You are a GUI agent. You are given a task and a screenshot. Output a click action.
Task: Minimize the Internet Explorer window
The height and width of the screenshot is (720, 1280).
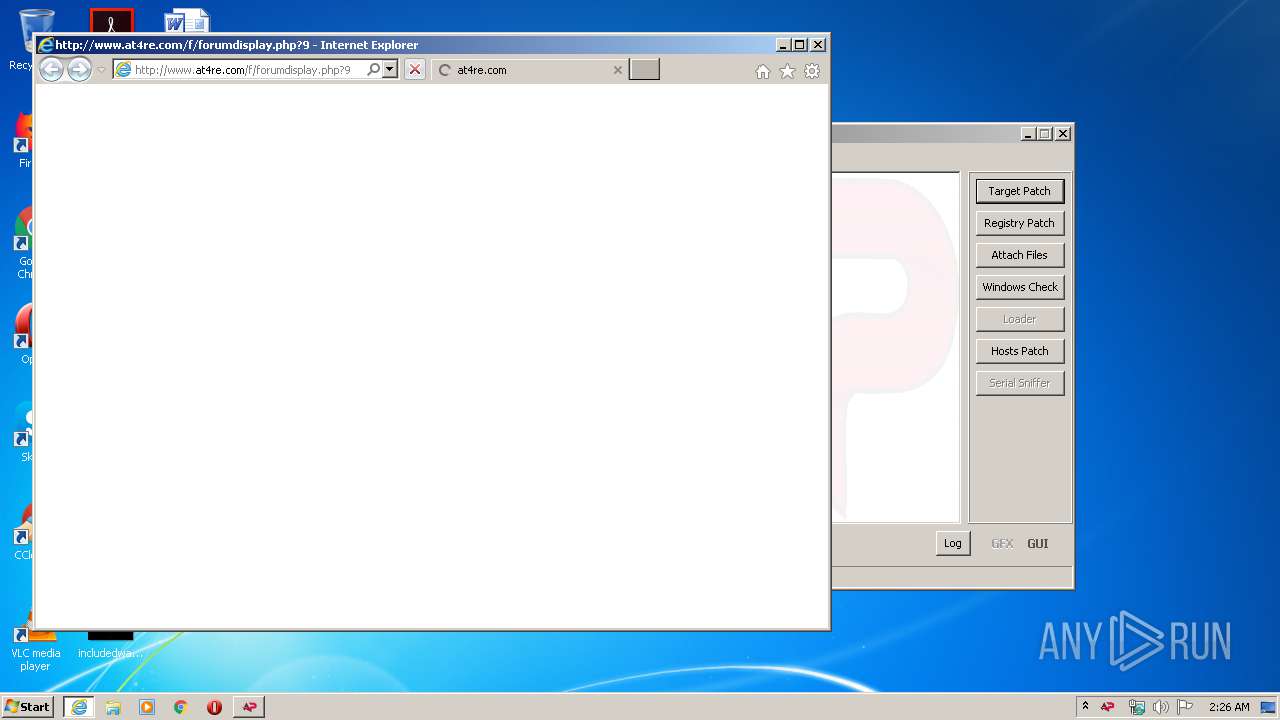(783, 45)
